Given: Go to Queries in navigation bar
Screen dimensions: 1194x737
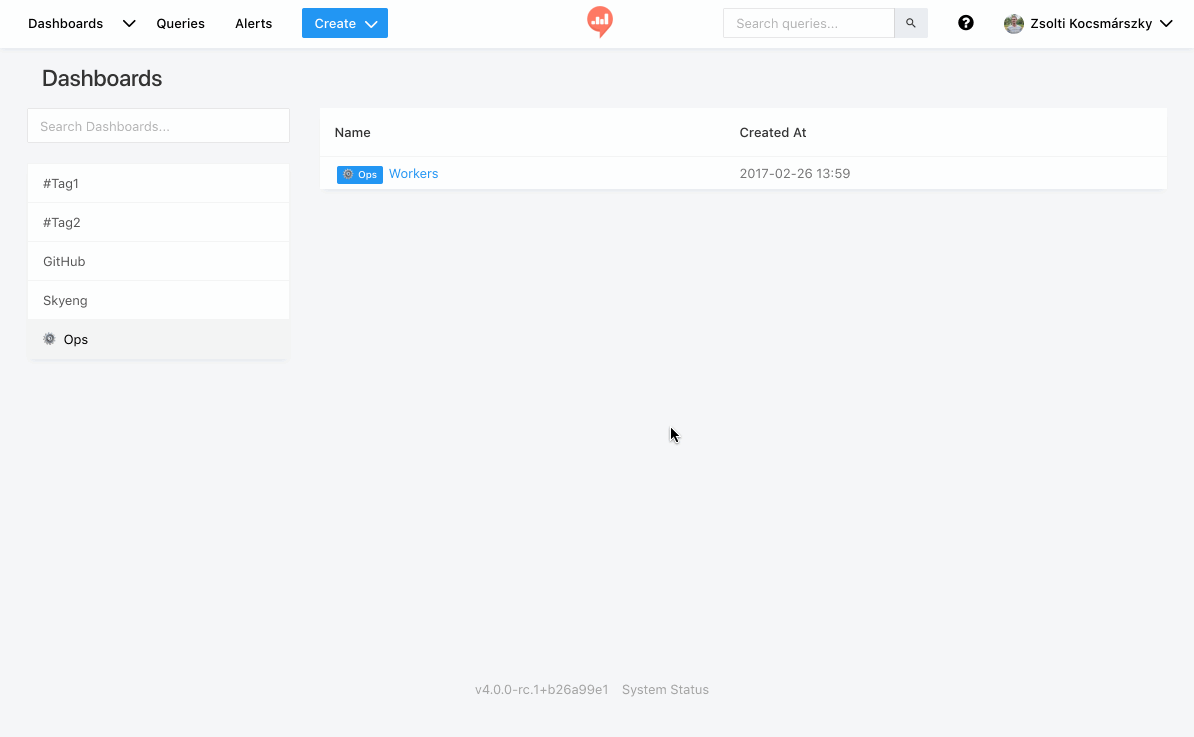Looking at the screenshot, I should coord(180,23).
